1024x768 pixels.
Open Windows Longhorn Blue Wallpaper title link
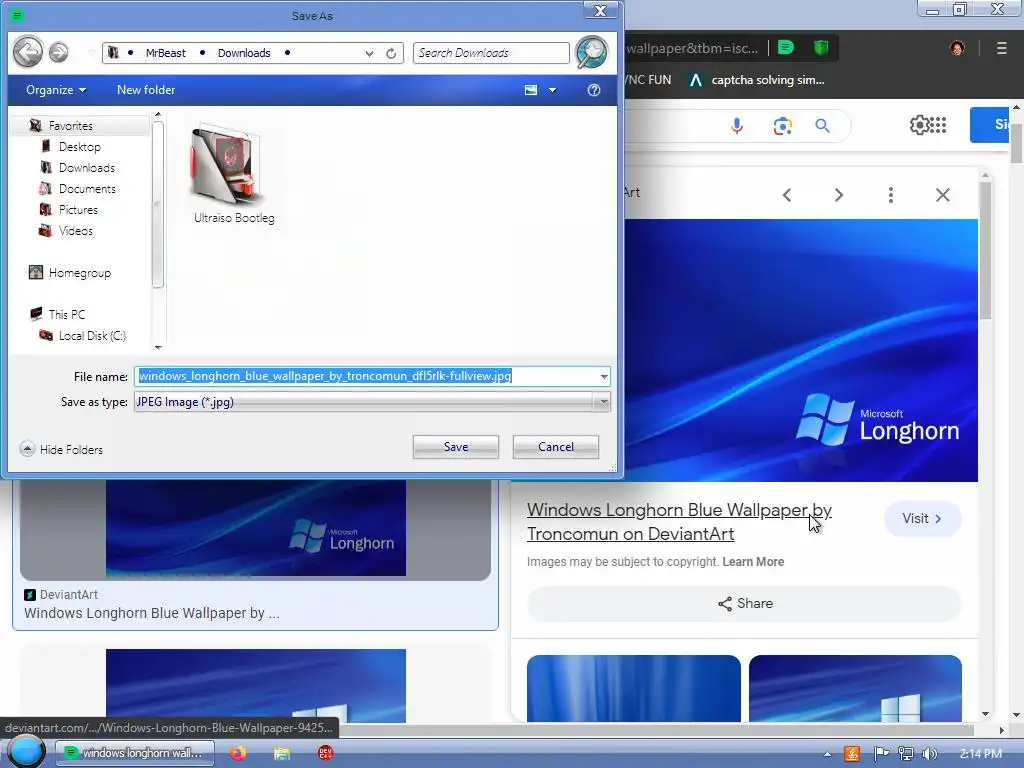pos(679,521)
